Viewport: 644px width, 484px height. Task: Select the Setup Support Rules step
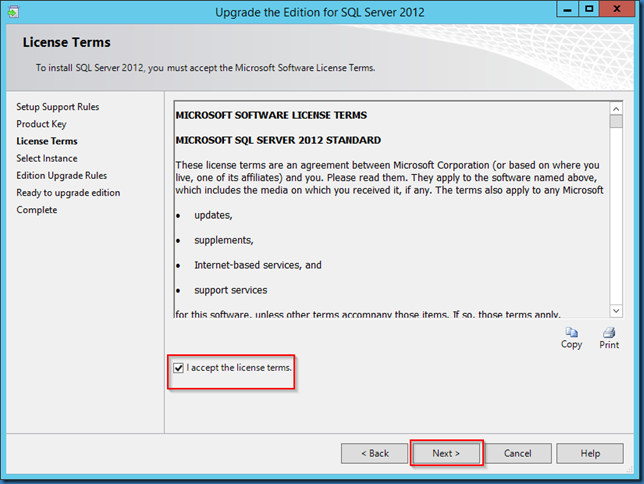click(x=58, y=107)
